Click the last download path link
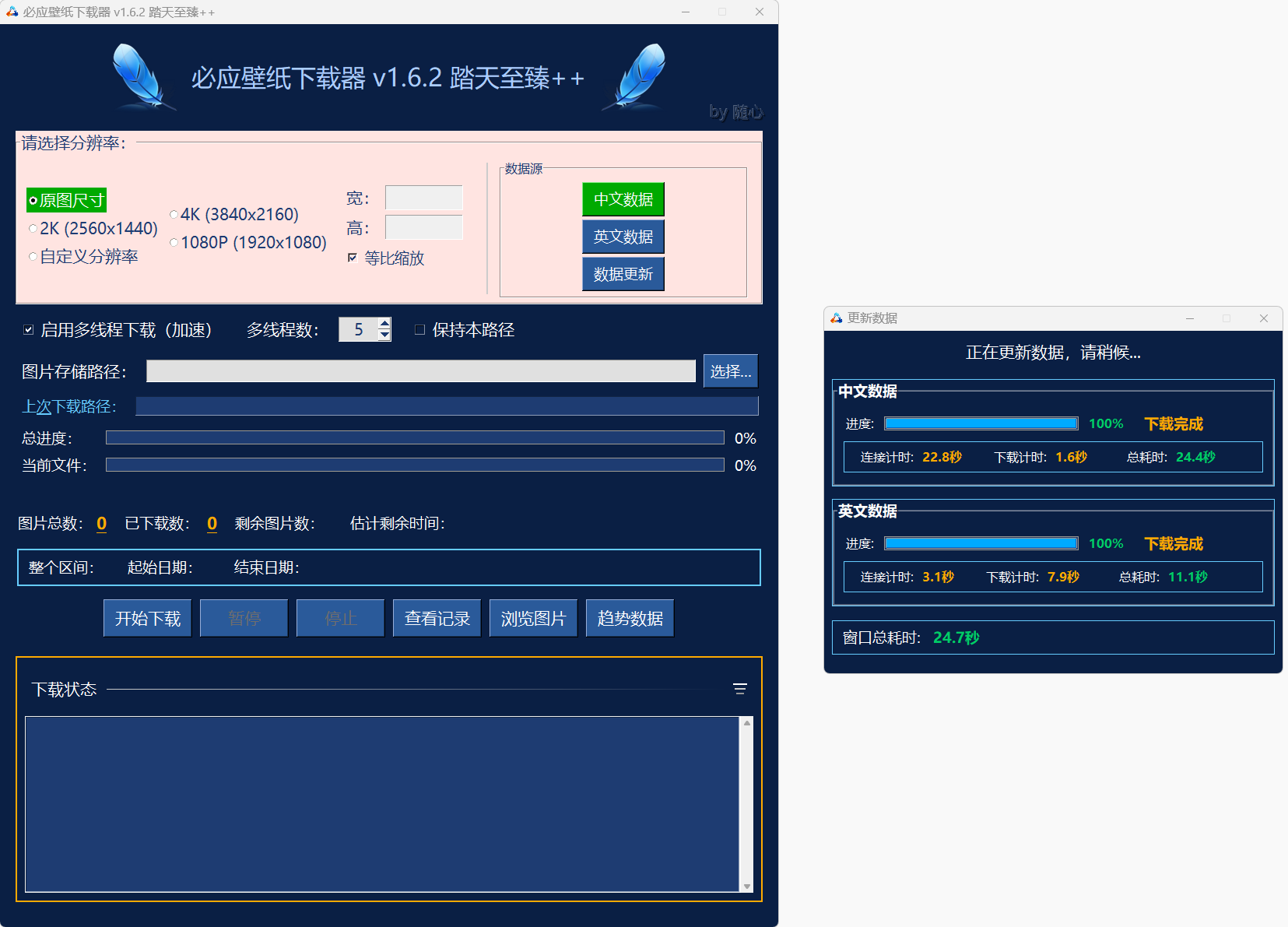This screenshot has height=927, width=1288. tap(68, 406)
